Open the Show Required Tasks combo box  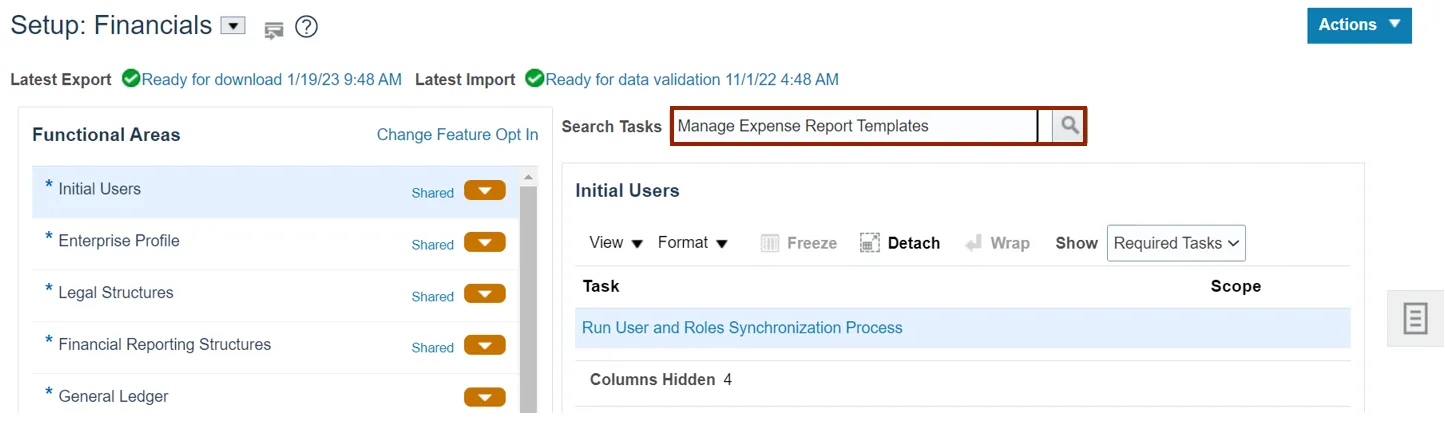[x=1176, y=243]
